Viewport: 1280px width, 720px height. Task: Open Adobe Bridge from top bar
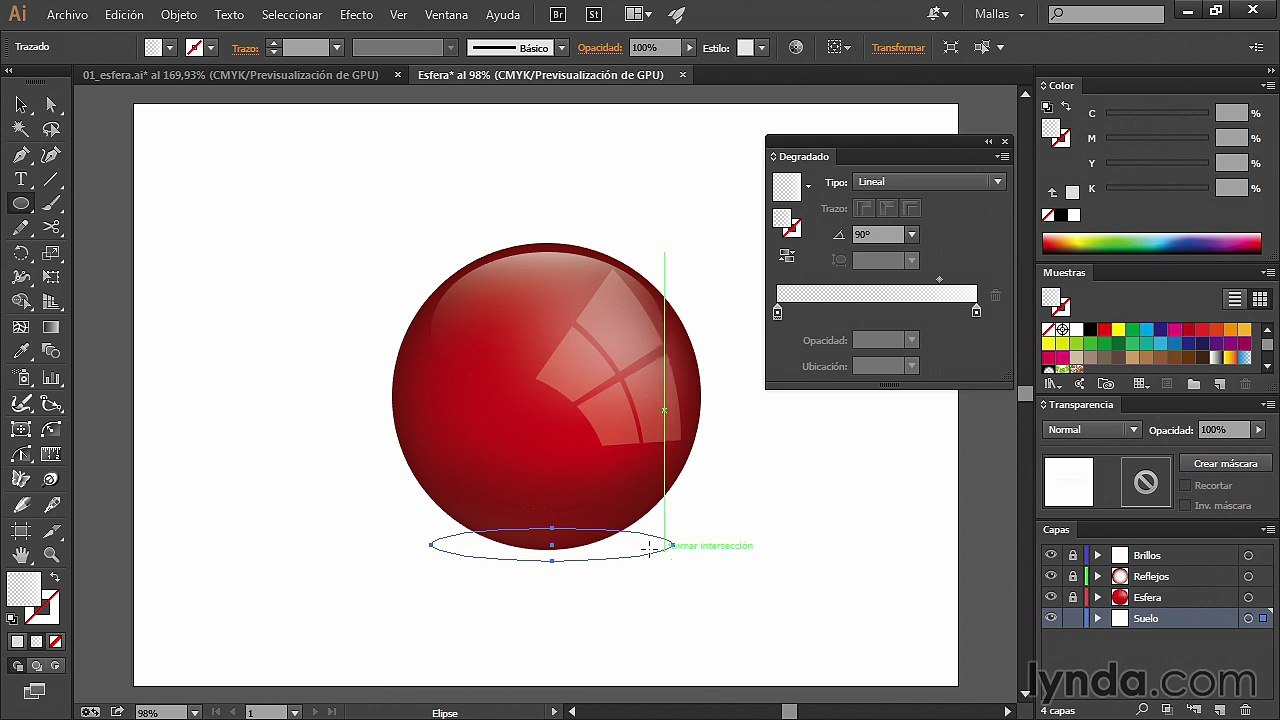tap(559, 15)
